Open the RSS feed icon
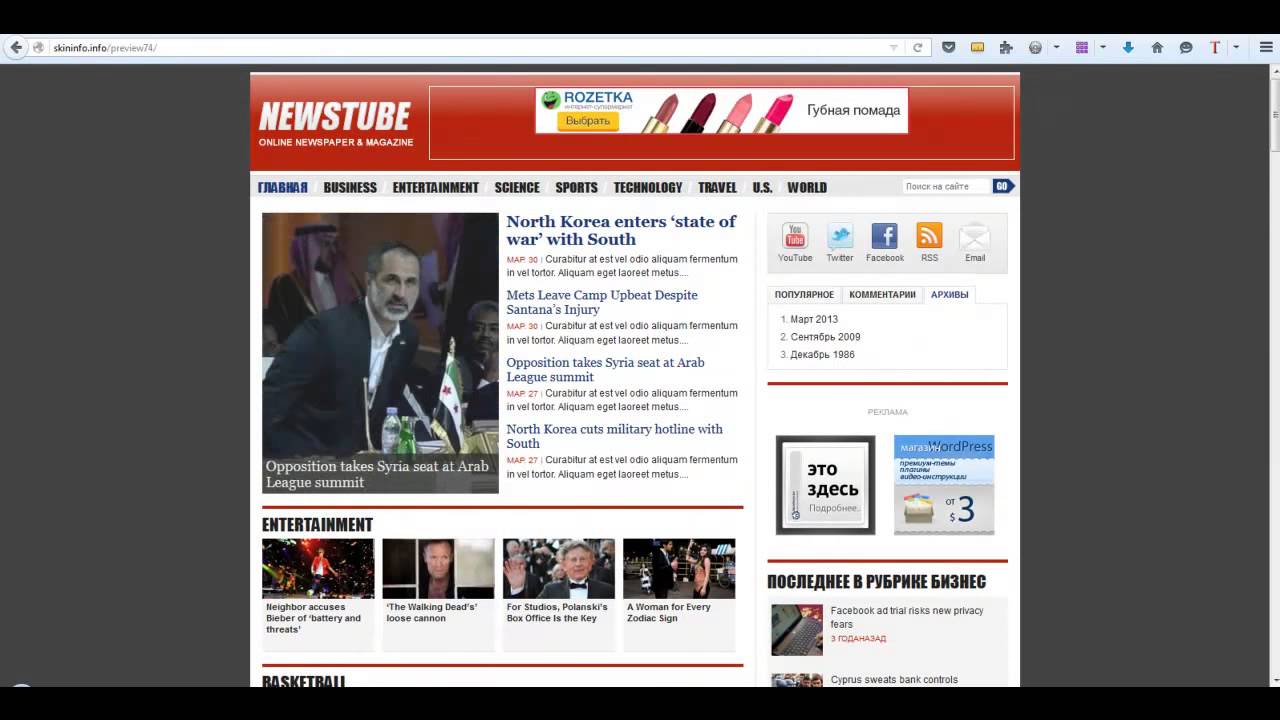The height and width of the screenshot is (720, 1280). [x=930, y=236]
